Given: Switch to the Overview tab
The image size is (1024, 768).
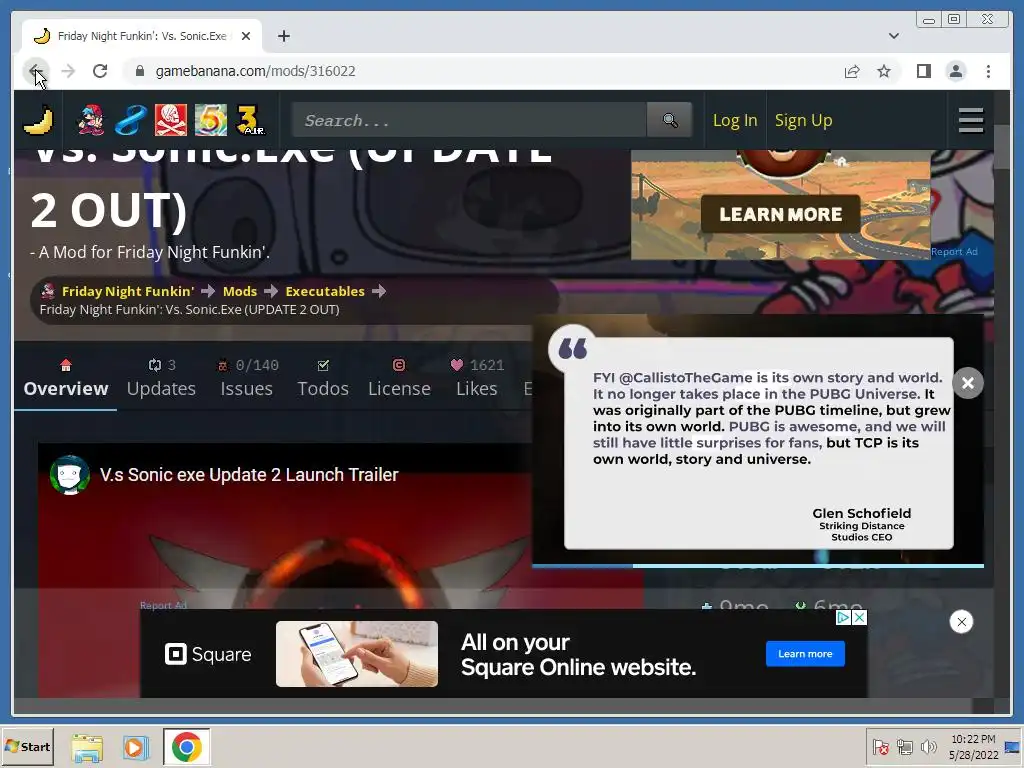Looking at the screenshot, I should pos(66,379).
